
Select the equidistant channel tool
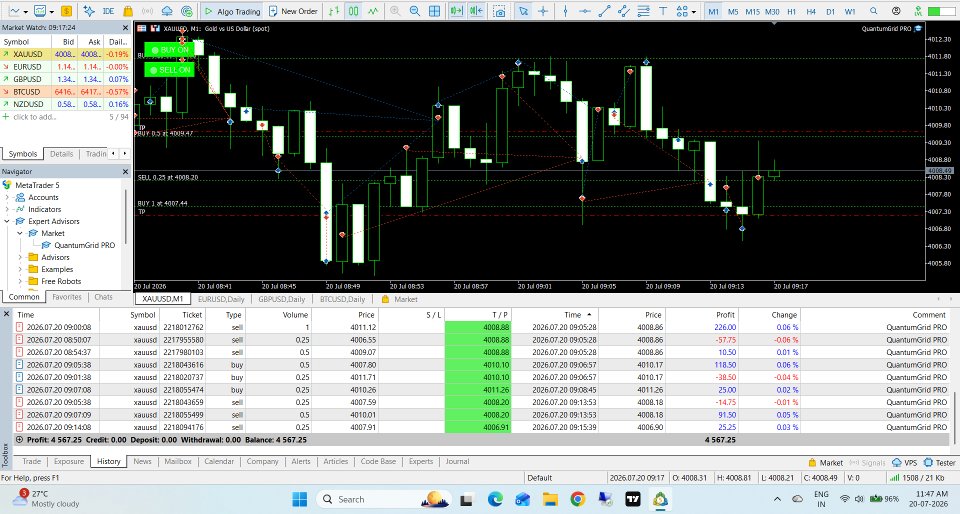(x=624, y=11)
